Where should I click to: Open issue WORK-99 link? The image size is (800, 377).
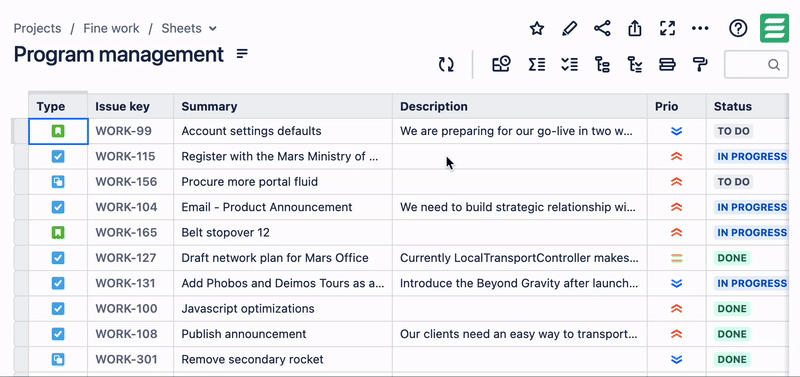click(x=123, y=131)
